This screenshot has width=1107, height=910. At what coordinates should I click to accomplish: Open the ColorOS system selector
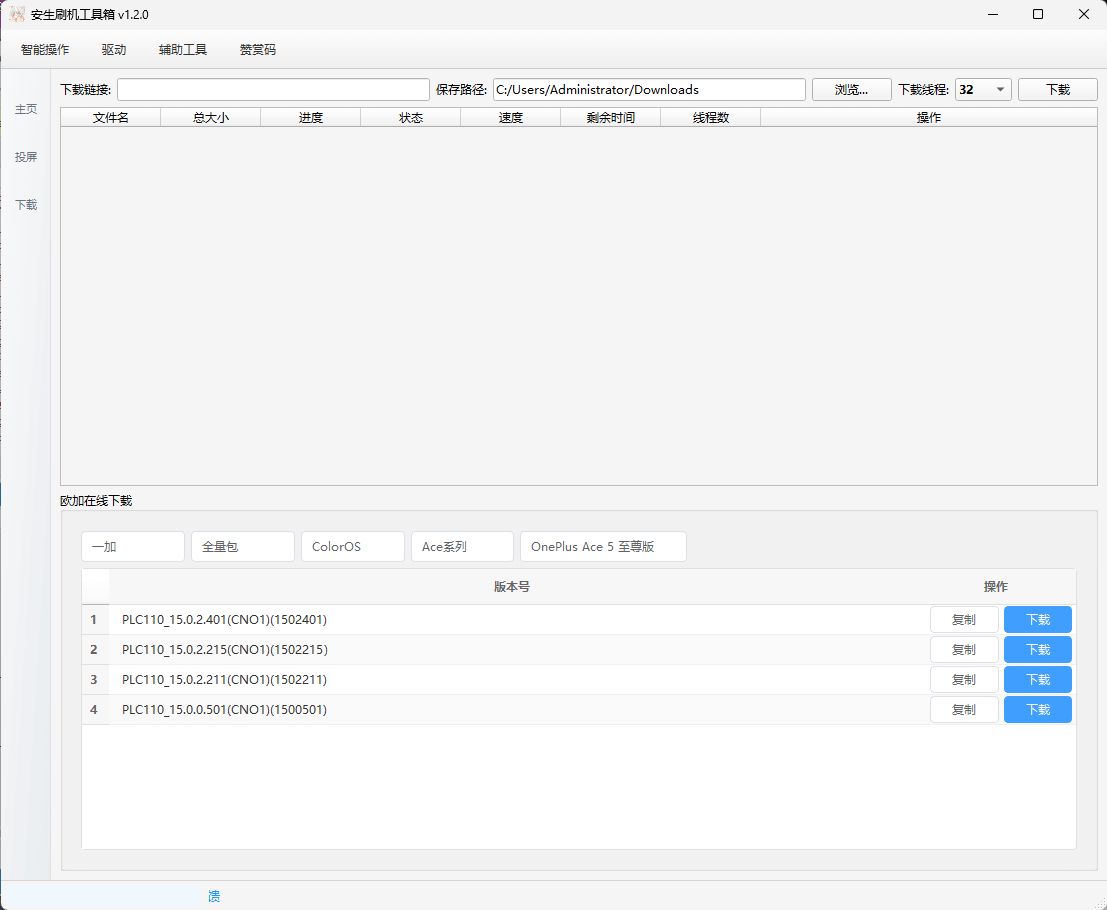353,547
